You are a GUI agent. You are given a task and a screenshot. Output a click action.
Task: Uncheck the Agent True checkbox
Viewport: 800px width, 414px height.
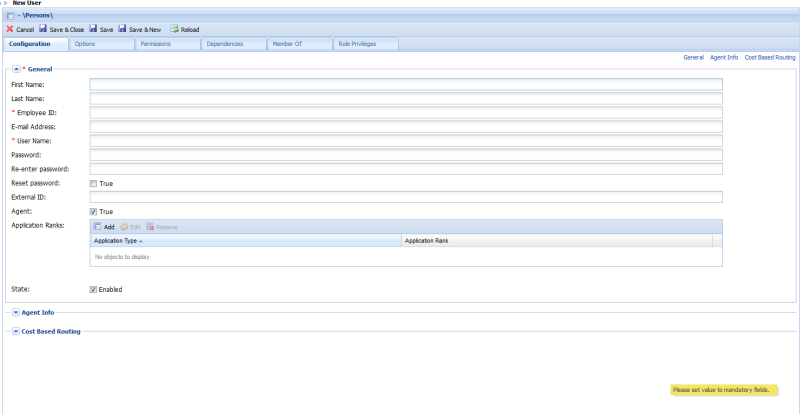click(x=94, y=212)
